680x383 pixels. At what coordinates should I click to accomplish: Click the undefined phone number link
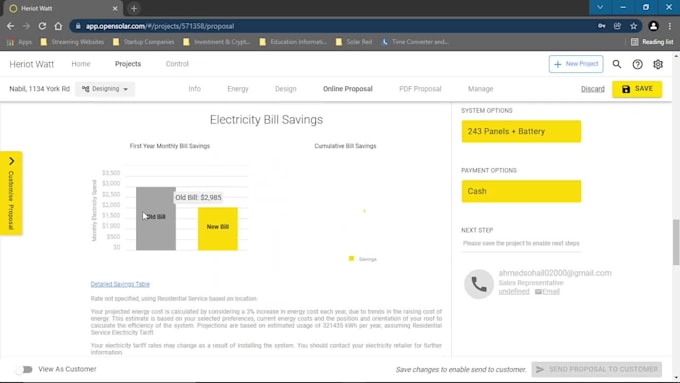(x=514, y=291)
